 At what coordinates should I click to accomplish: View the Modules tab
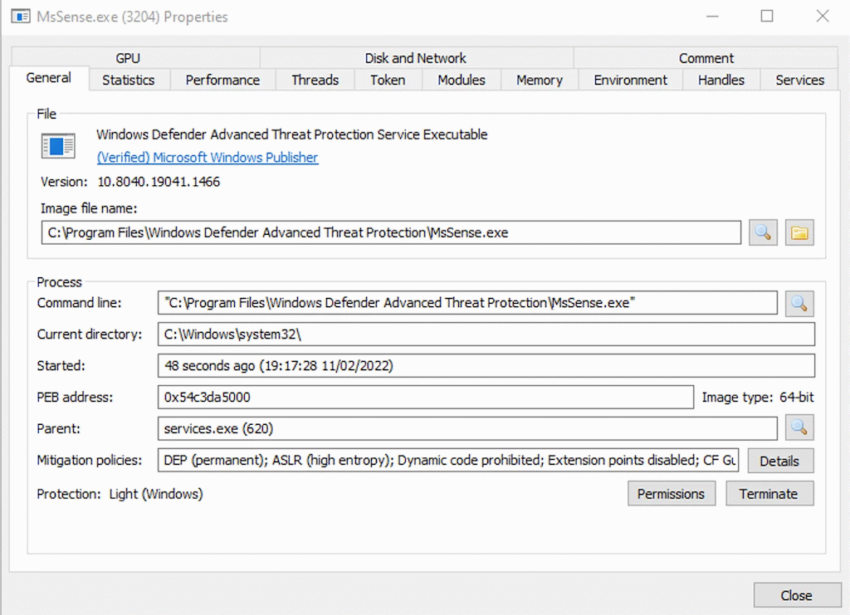click(460, 80)
